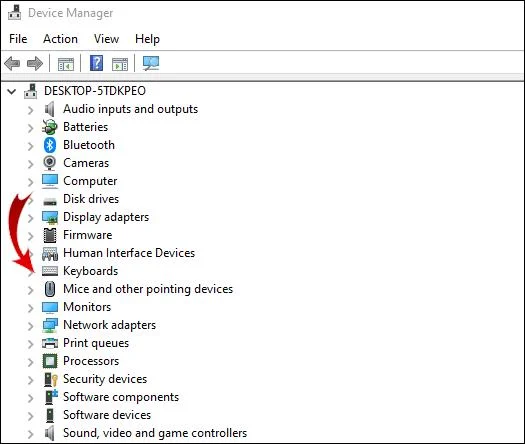Select the Keyboards tree item
Screen dimensions: 525x444
coord(90,271)
